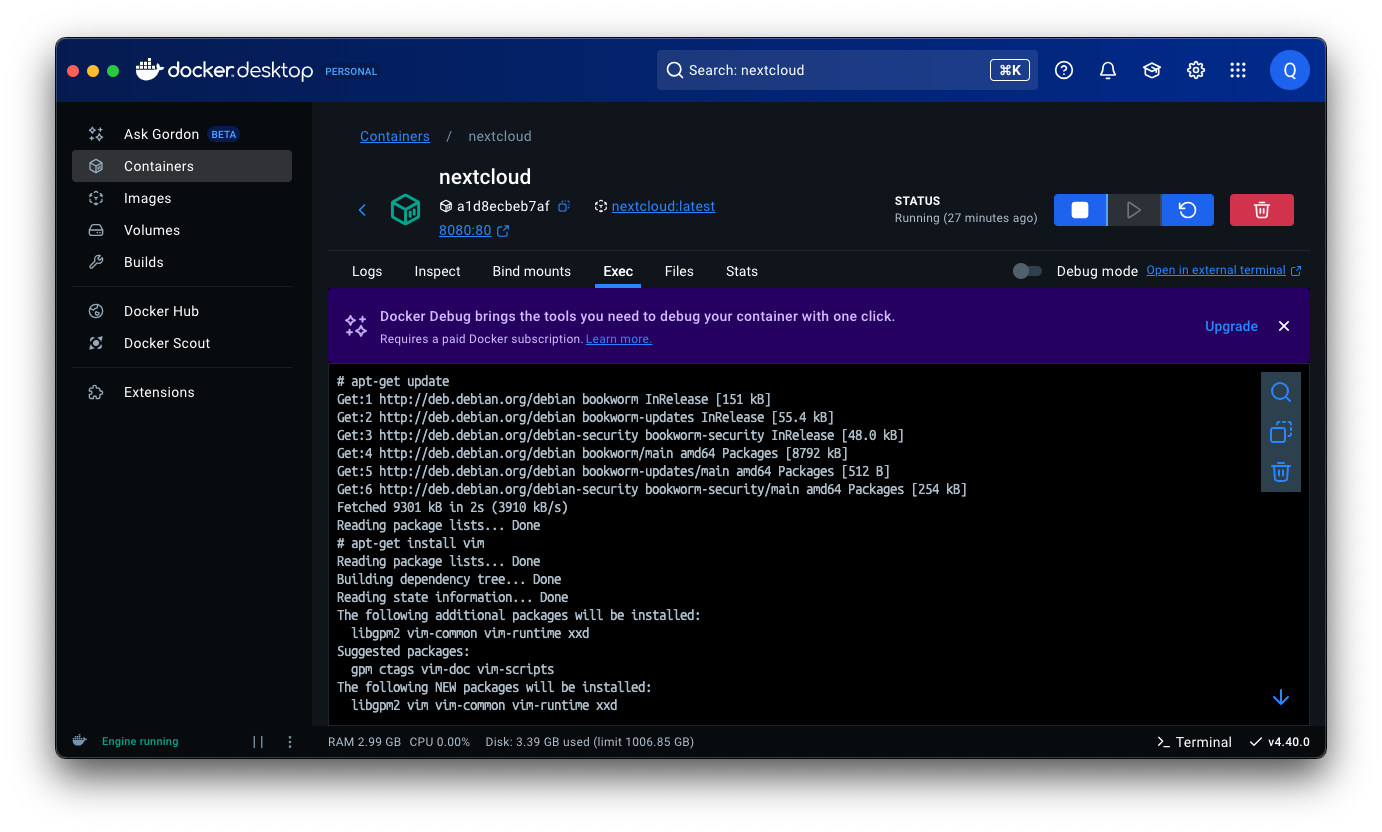Open the nextcloud:latest image link
This screenshot has height=832, width=1382.
[663, 206]
